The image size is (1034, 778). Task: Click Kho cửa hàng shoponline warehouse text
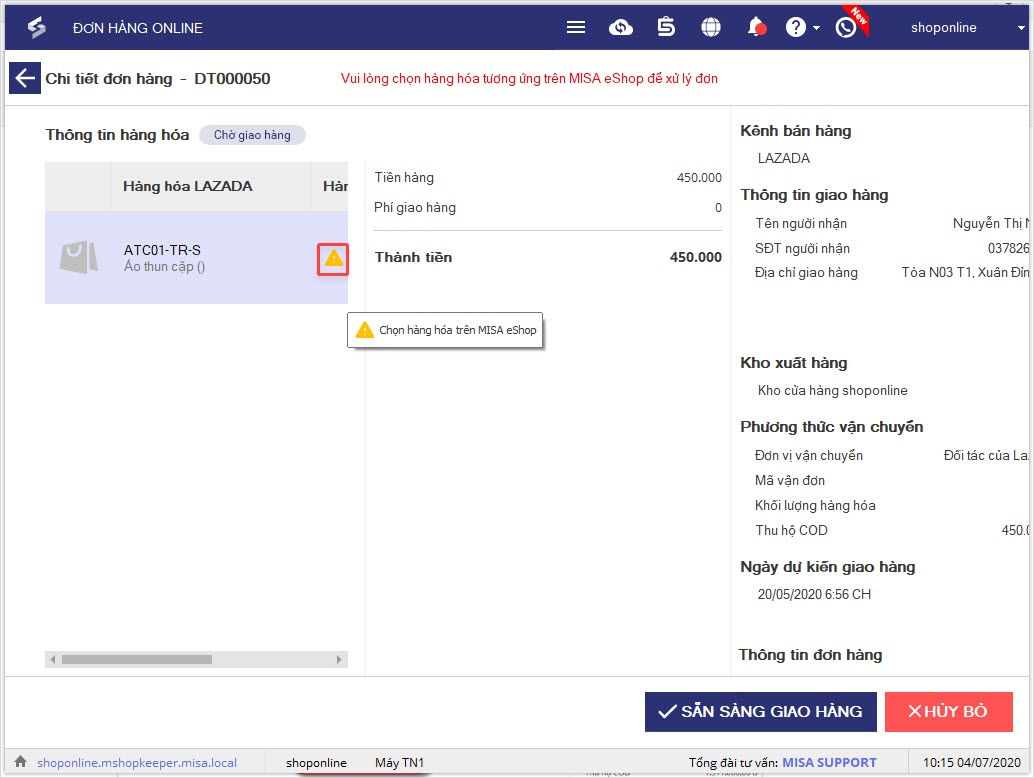(832, 390)
